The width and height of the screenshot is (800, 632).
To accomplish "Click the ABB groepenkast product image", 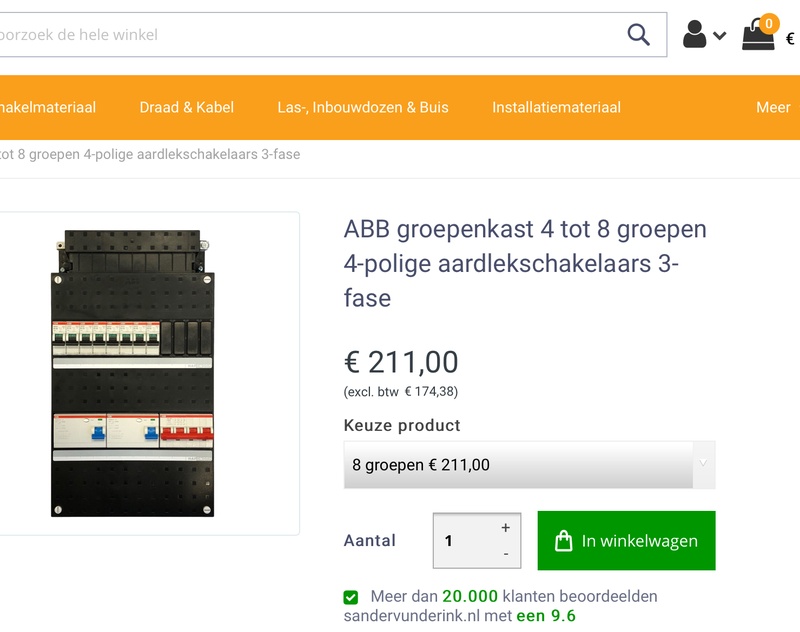I will coord(132,373).
